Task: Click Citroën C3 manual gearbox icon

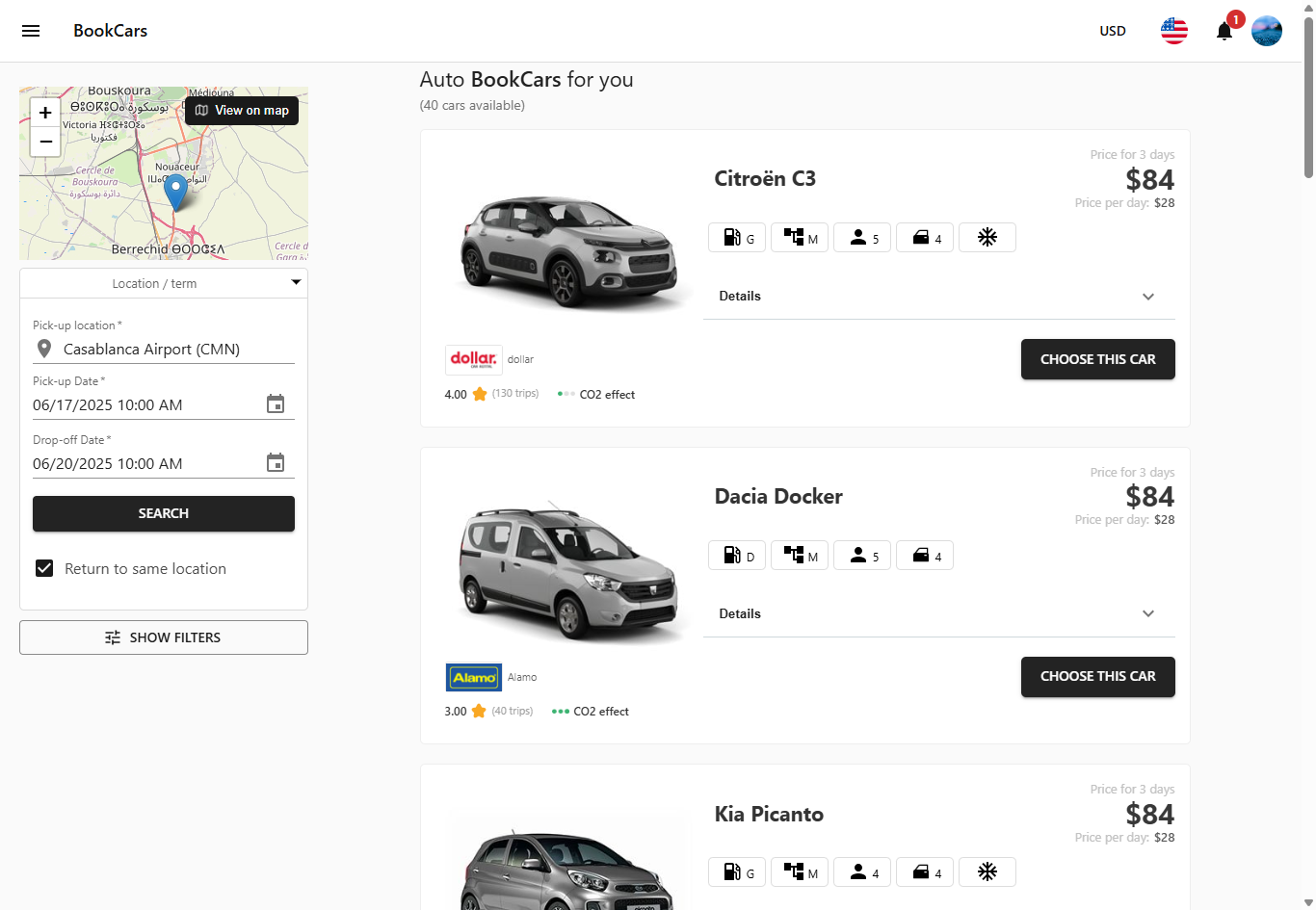Action: [800, 238]
